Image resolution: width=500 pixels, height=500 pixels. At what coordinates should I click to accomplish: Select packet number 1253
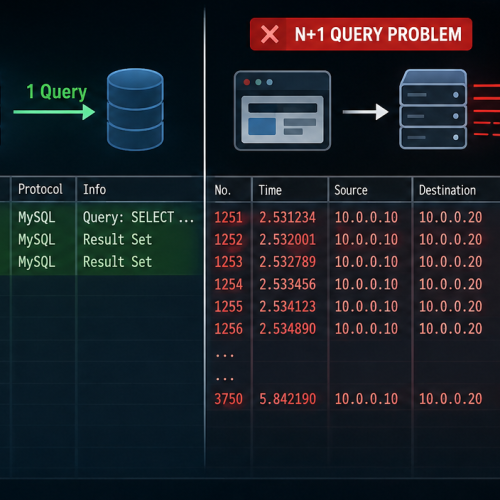click(228, 262)
